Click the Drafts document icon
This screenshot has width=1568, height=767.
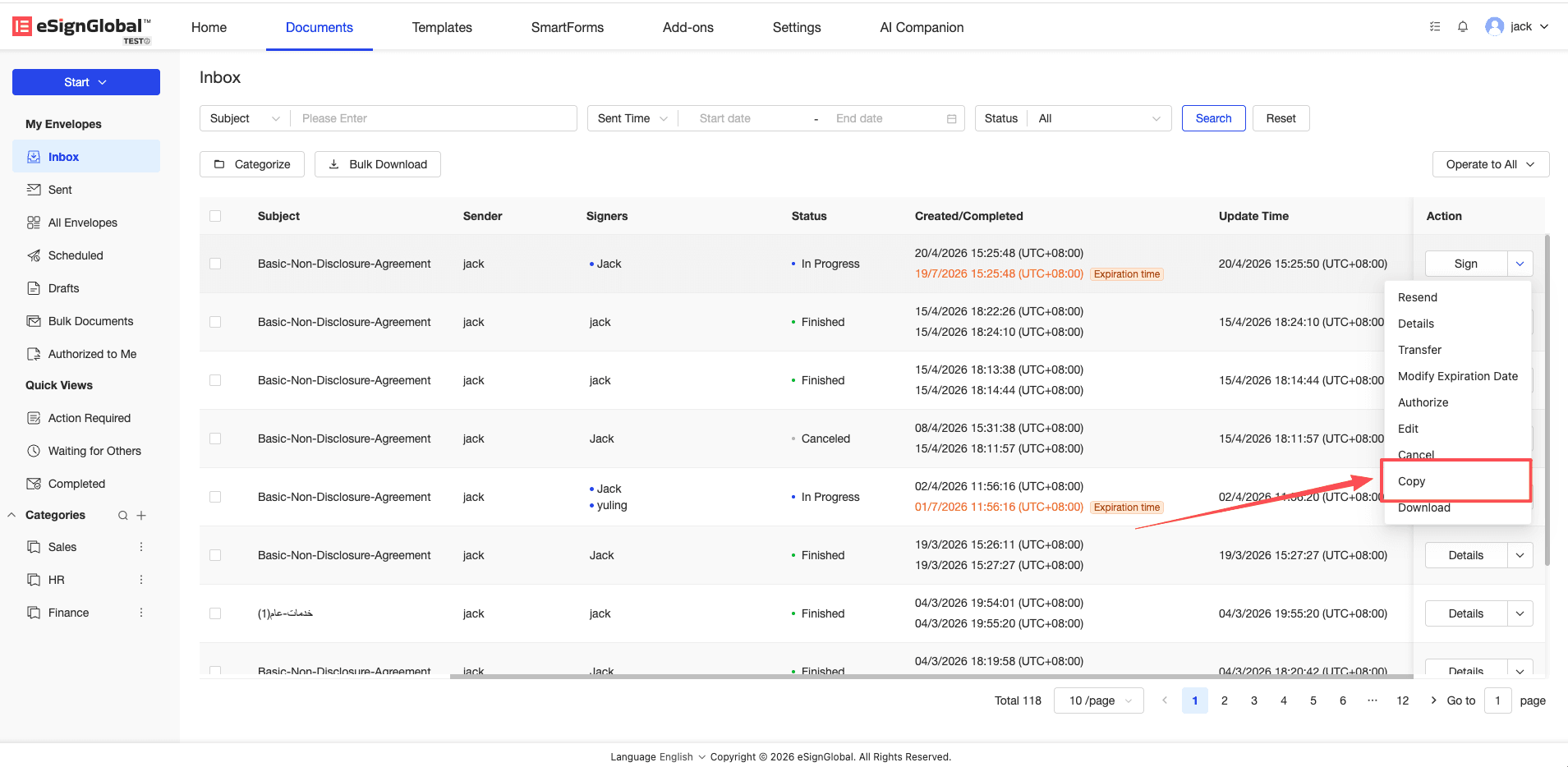pos(34,288)
